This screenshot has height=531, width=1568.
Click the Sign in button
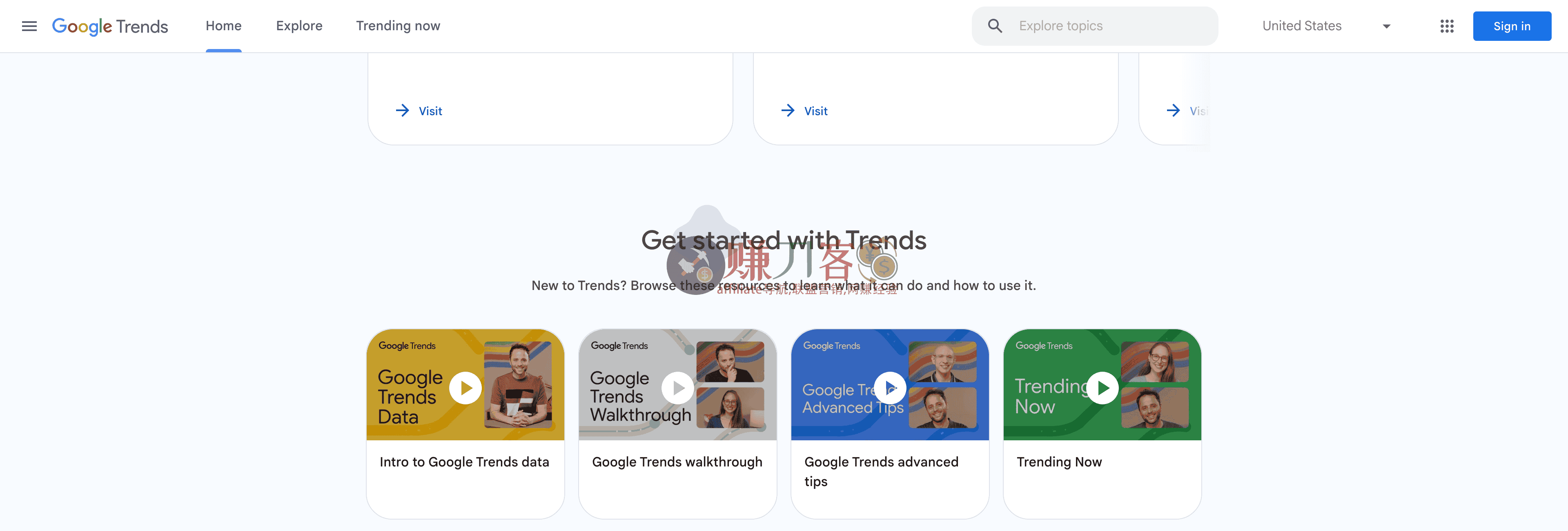(x=1511, y=26)
